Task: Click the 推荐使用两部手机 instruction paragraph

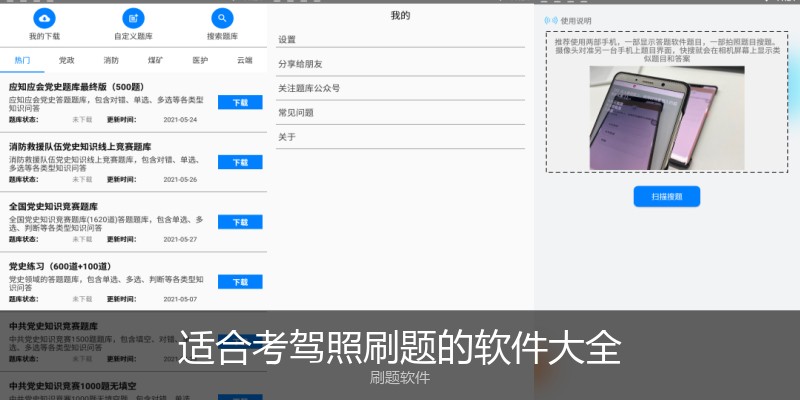Action: pos(667,51)
